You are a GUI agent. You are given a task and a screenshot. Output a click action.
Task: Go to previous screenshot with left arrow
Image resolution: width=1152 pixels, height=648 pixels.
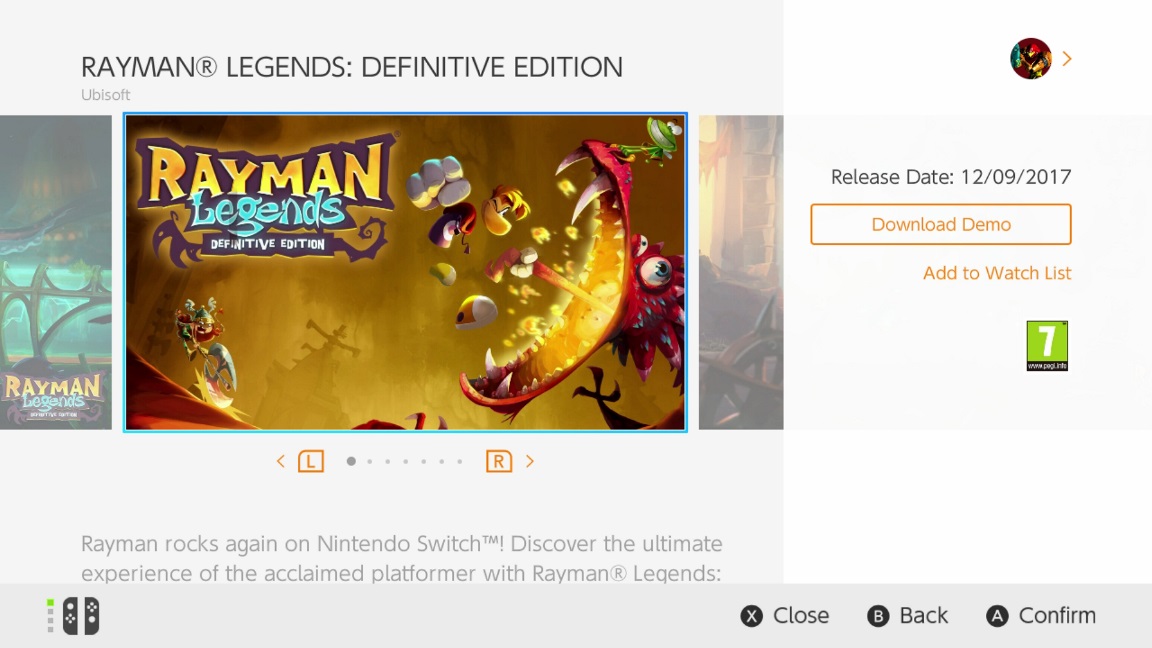(x=281, y=461)
